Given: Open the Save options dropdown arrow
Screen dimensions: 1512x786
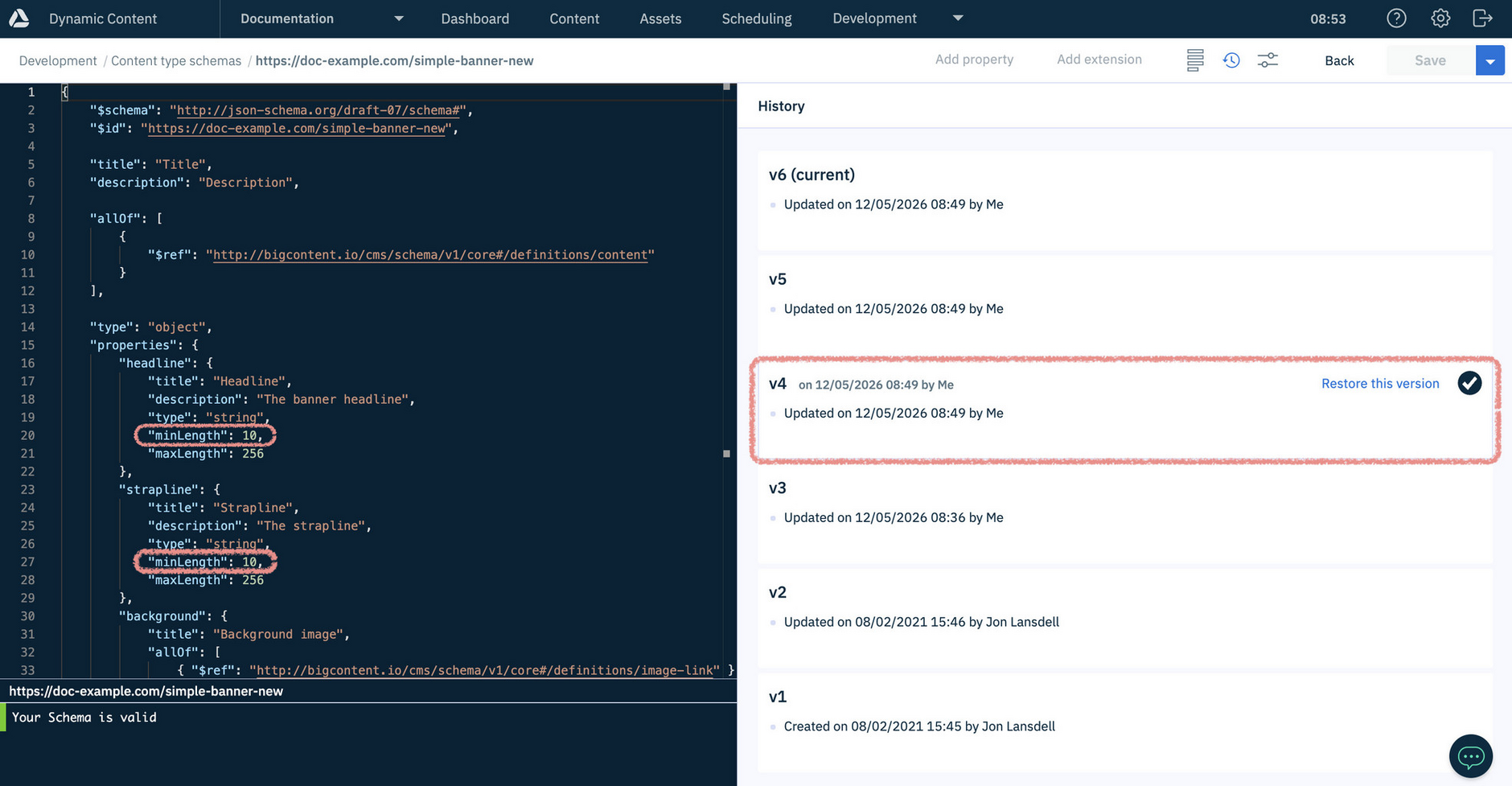Looking at the screenshot, I should click(1489, 60).
